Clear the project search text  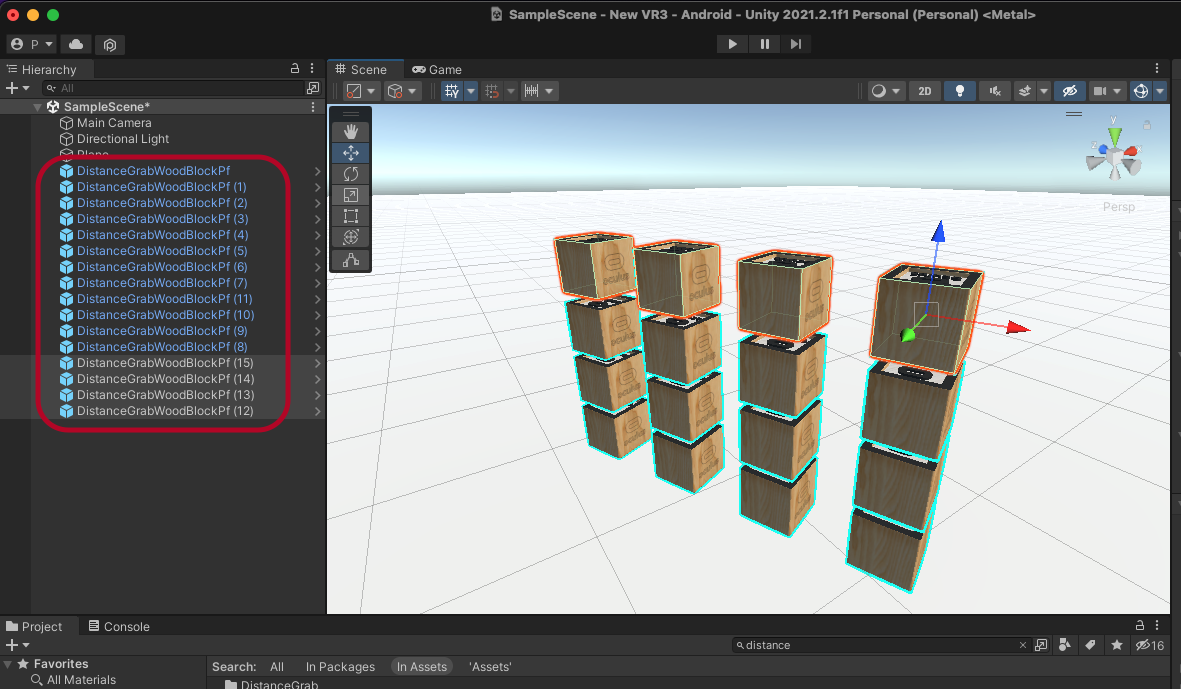[1022, 645]
